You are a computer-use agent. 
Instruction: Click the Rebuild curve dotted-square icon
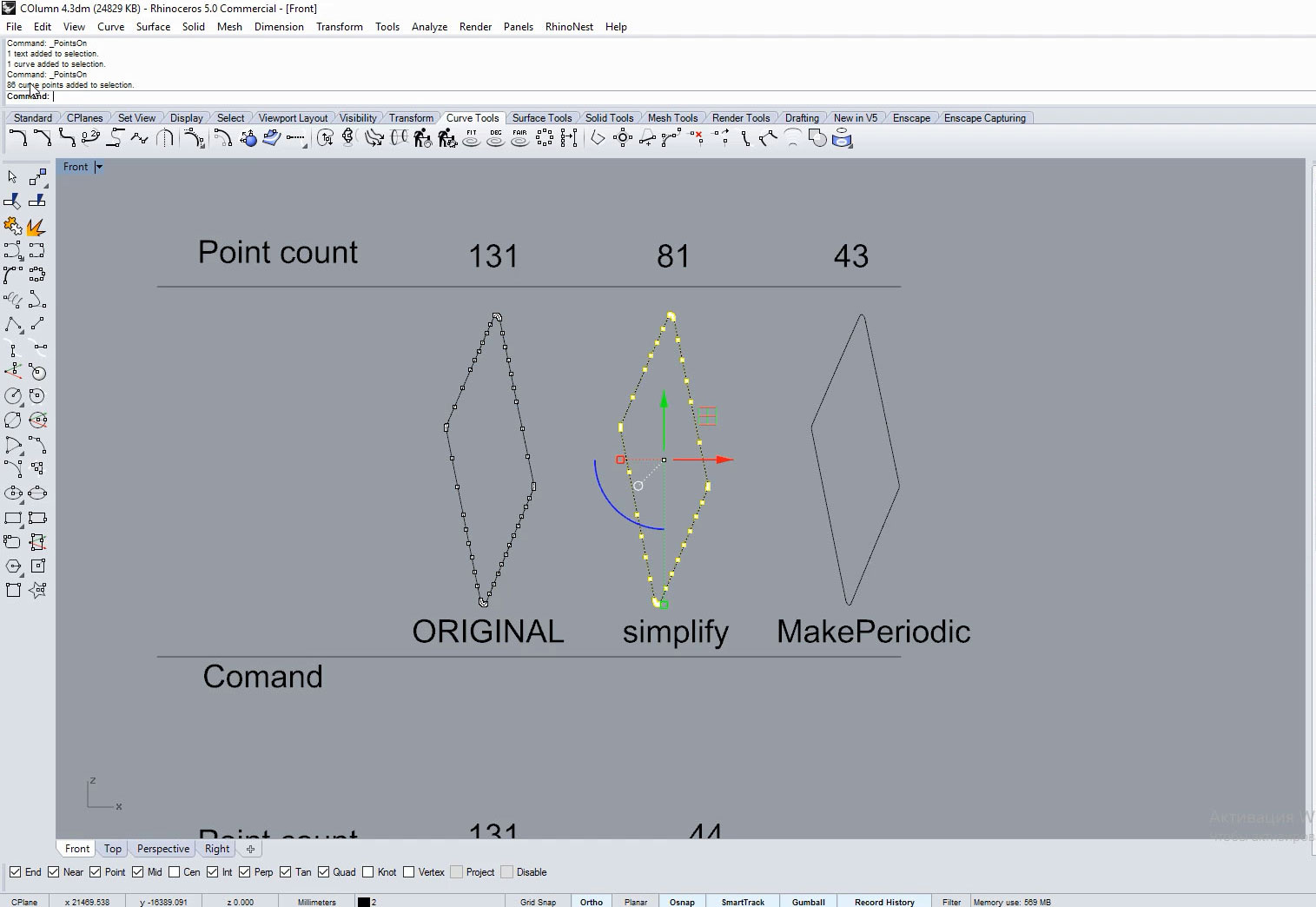pos(545,138)
